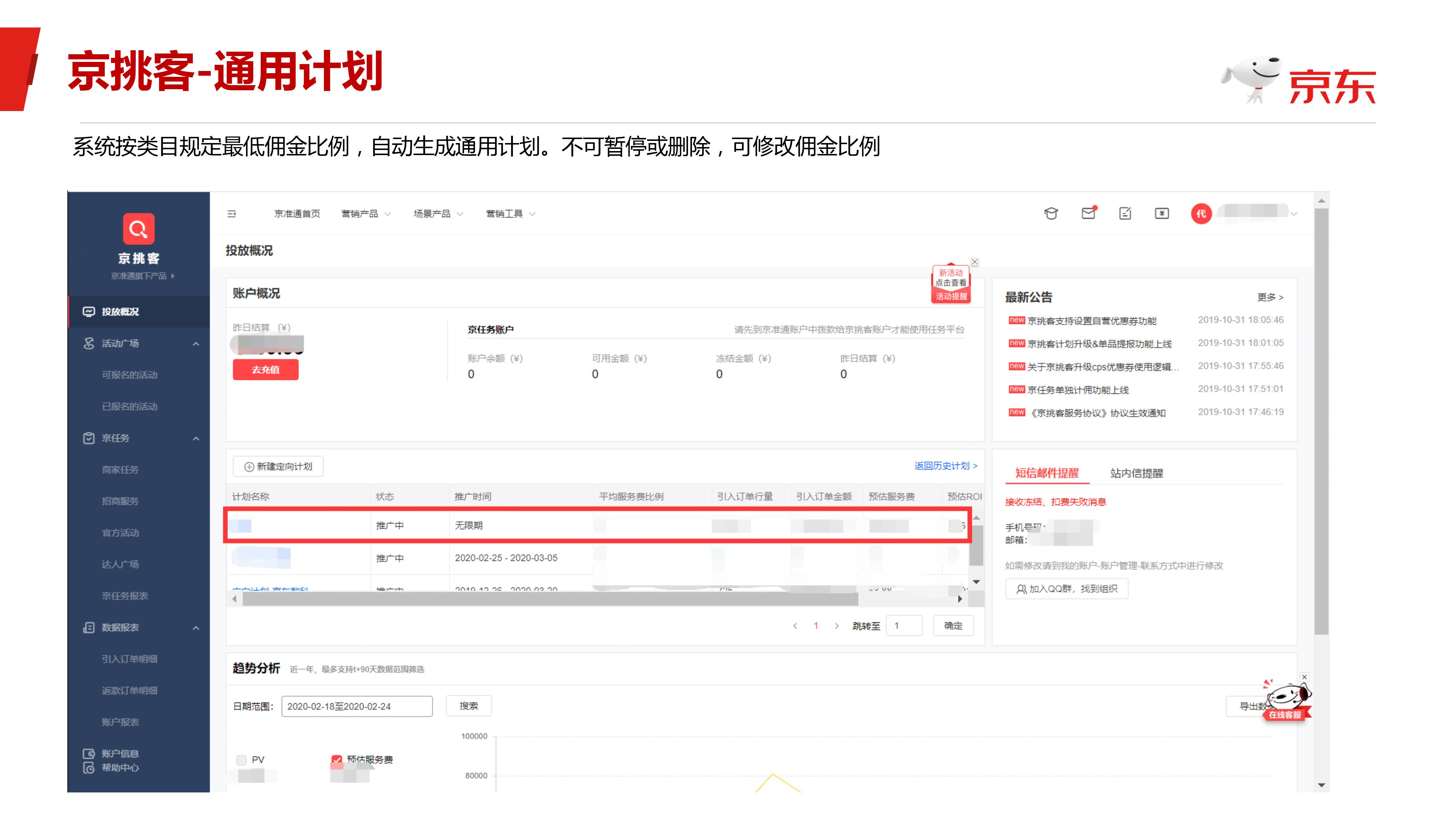Click the table horizontal scroll left arrow

[x=234, y=599]
